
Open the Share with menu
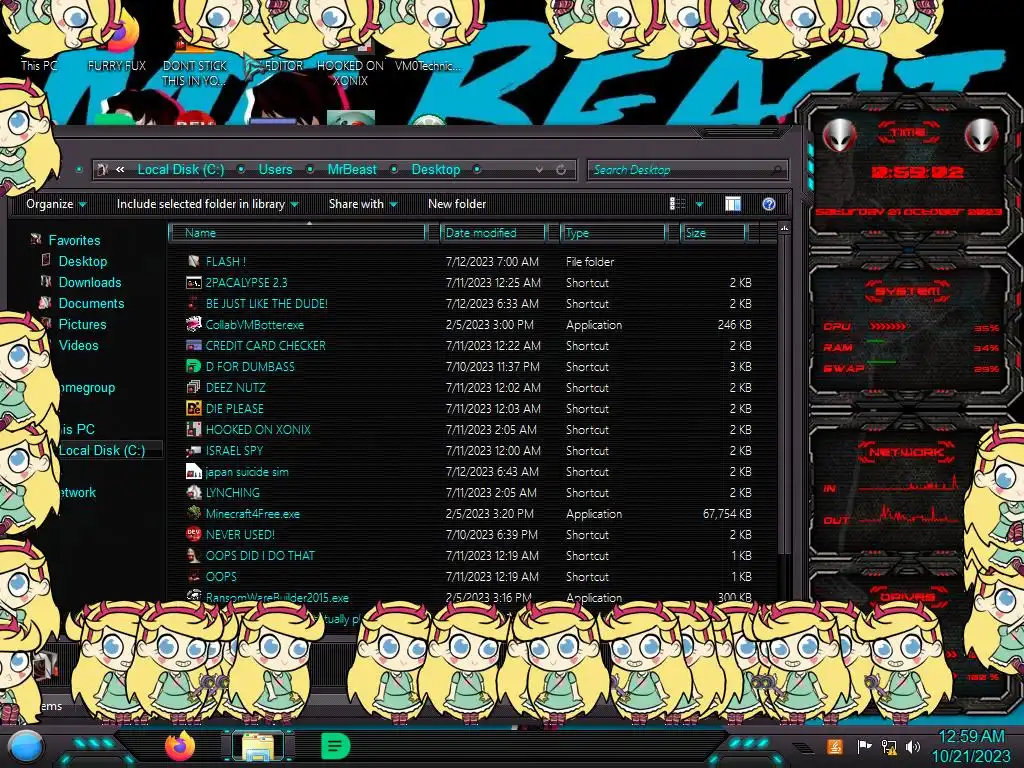click(x=363, y=204)
